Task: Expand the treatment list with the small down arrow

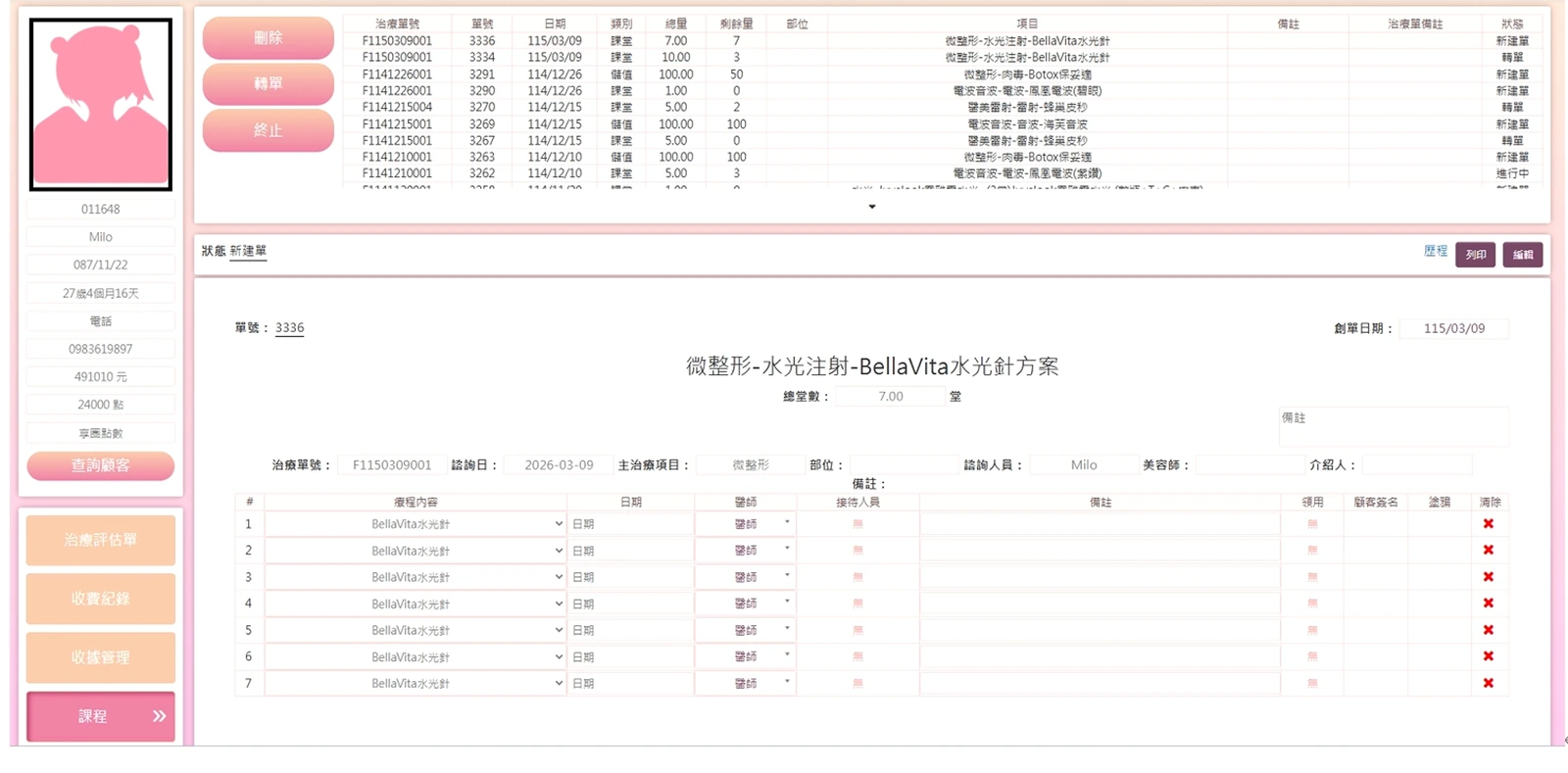Action: 872,207
